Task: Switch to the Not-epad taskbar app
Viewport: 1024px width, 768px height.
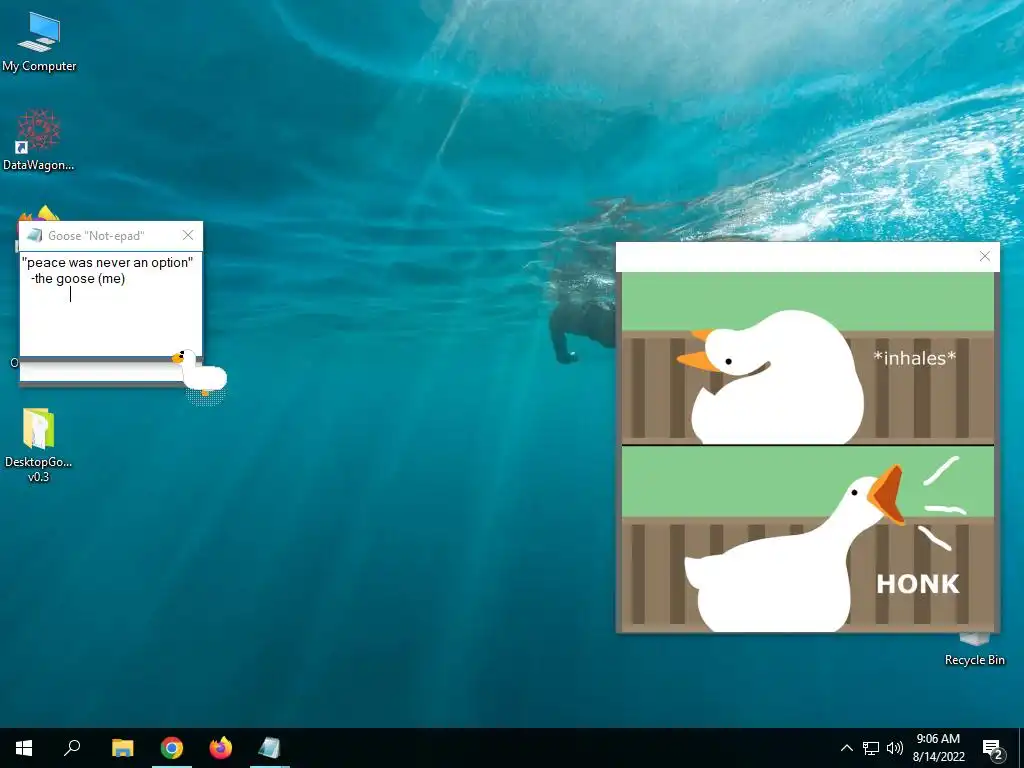Action: [x=269, y=748]
